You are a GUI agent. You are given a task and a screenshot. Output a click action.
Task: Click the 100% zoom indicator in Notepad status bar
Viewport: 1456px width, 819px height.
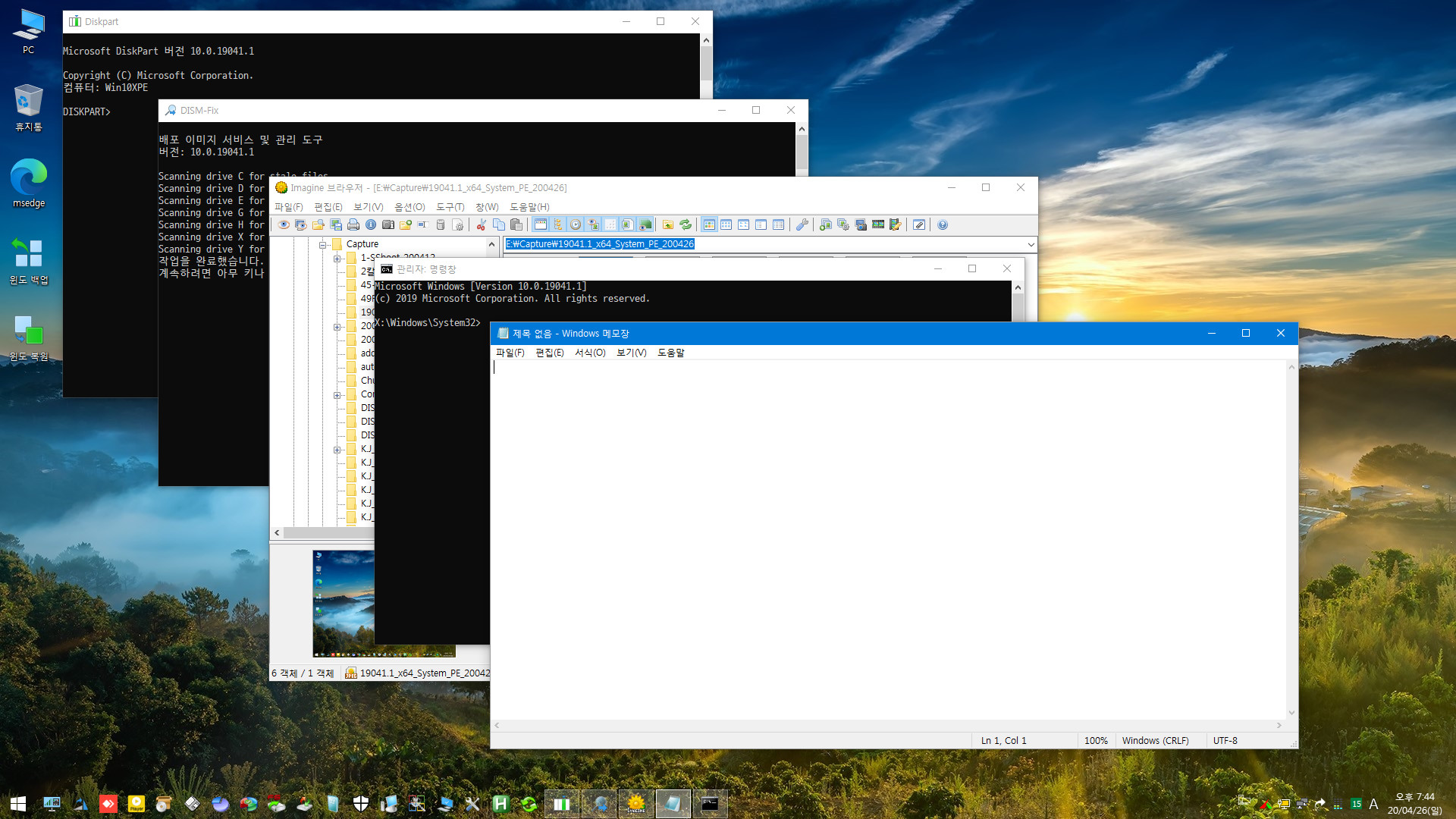[1096, 741]
